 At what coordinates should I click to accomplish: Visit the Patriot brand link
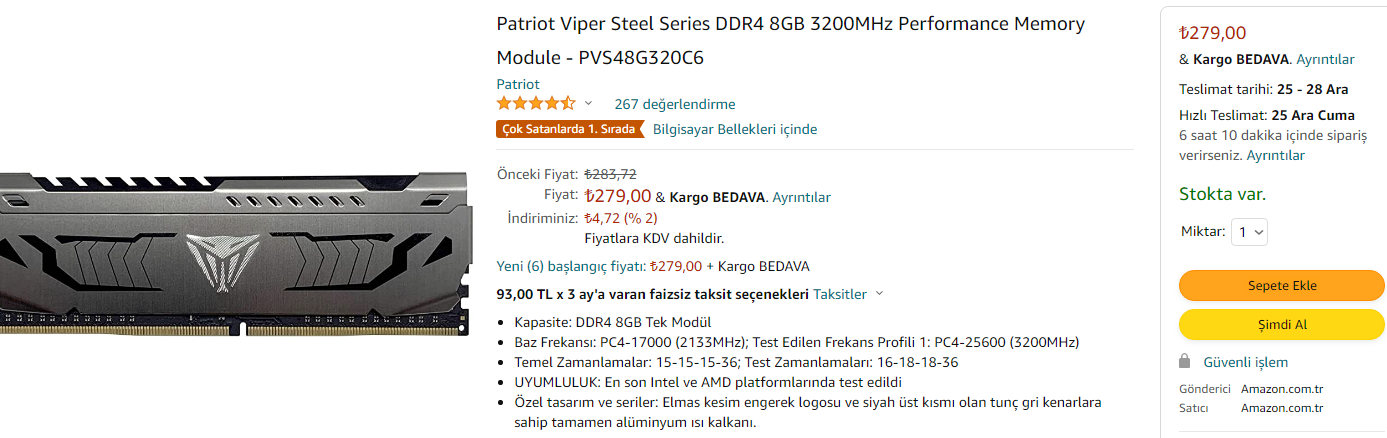coord(518,84)
